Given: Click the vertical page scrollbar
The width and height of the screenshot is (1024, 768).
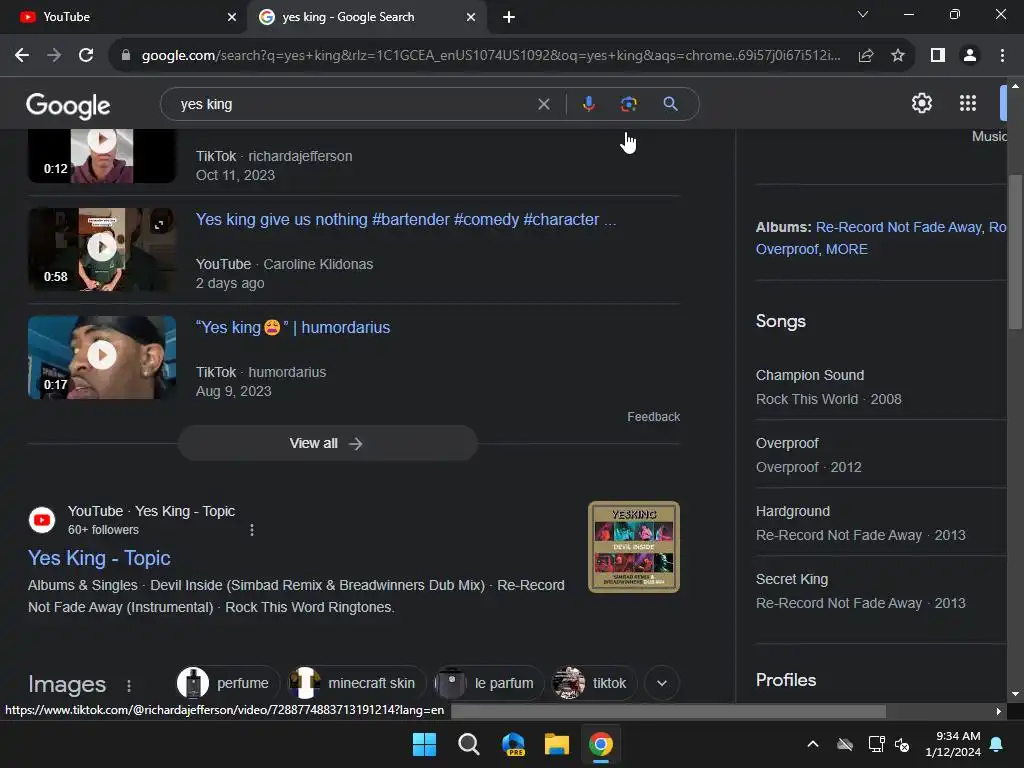Looking at the screenshot, I should click(x=1014, y=251).
